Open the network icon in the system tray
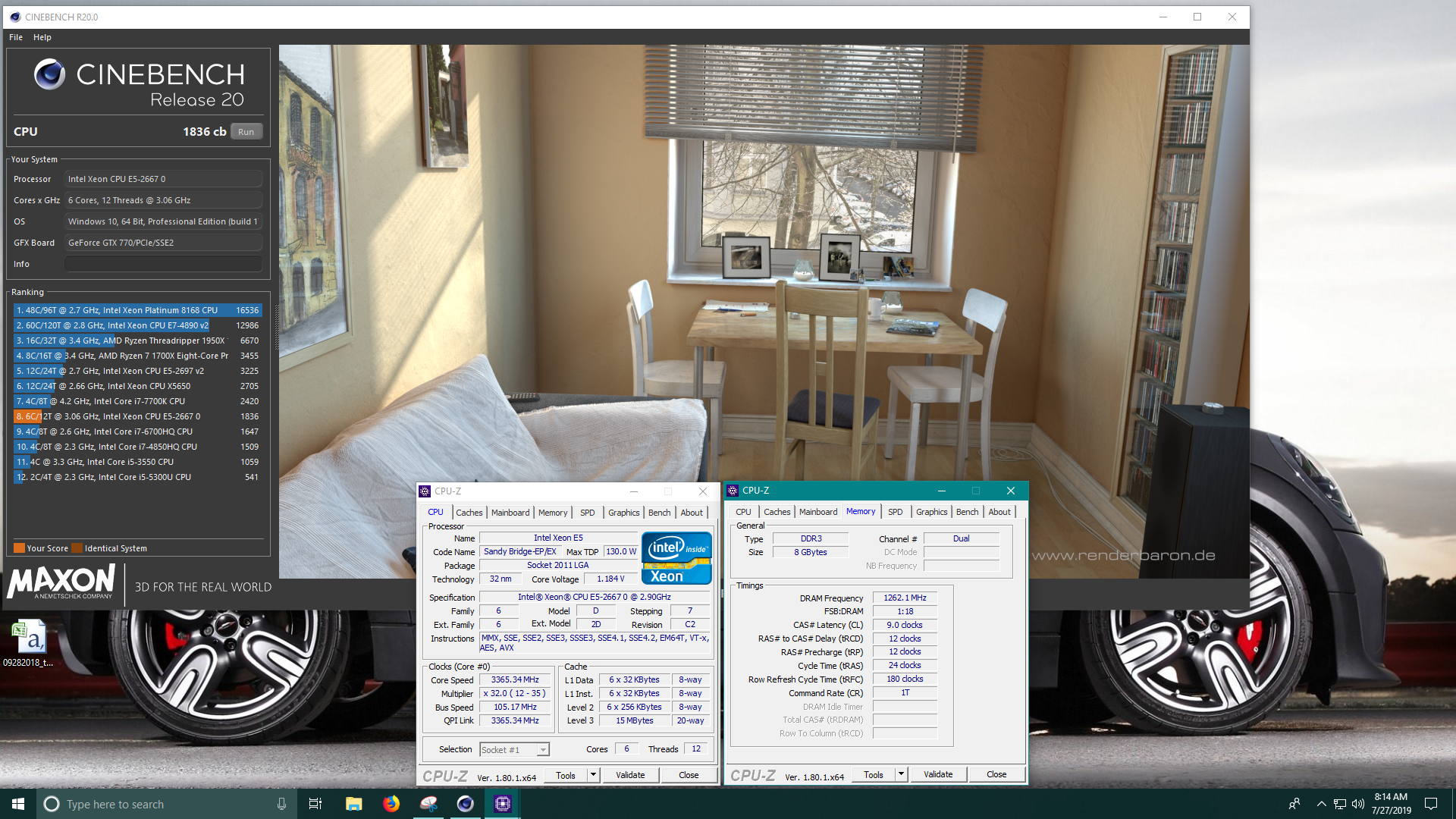The width and height of the screenshot is (1456, 819). pos(1340,804)
